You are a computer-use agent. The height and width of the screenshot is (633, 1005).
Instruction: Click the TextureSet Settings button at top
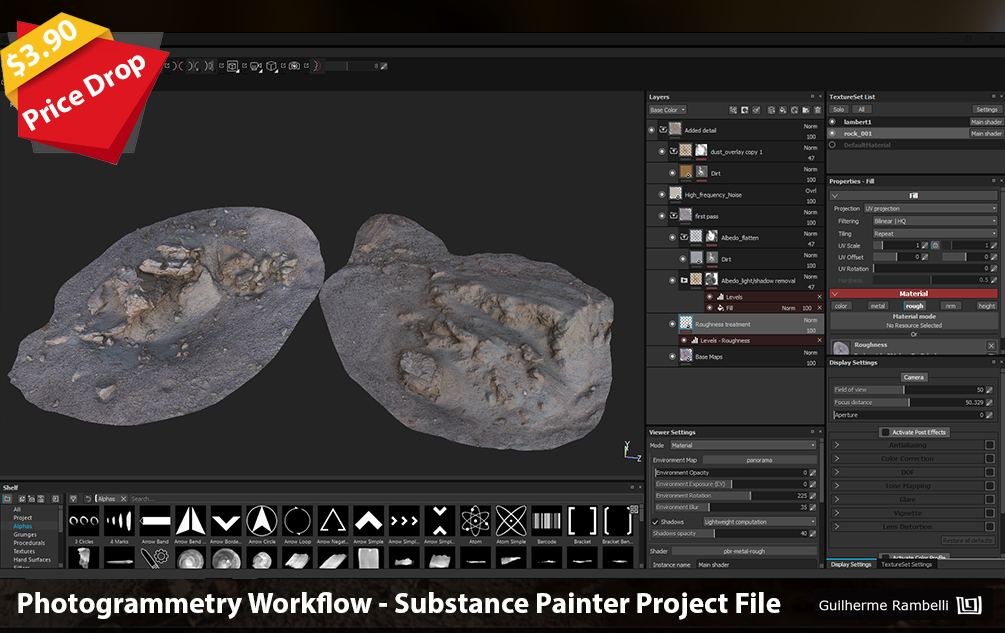986,110
